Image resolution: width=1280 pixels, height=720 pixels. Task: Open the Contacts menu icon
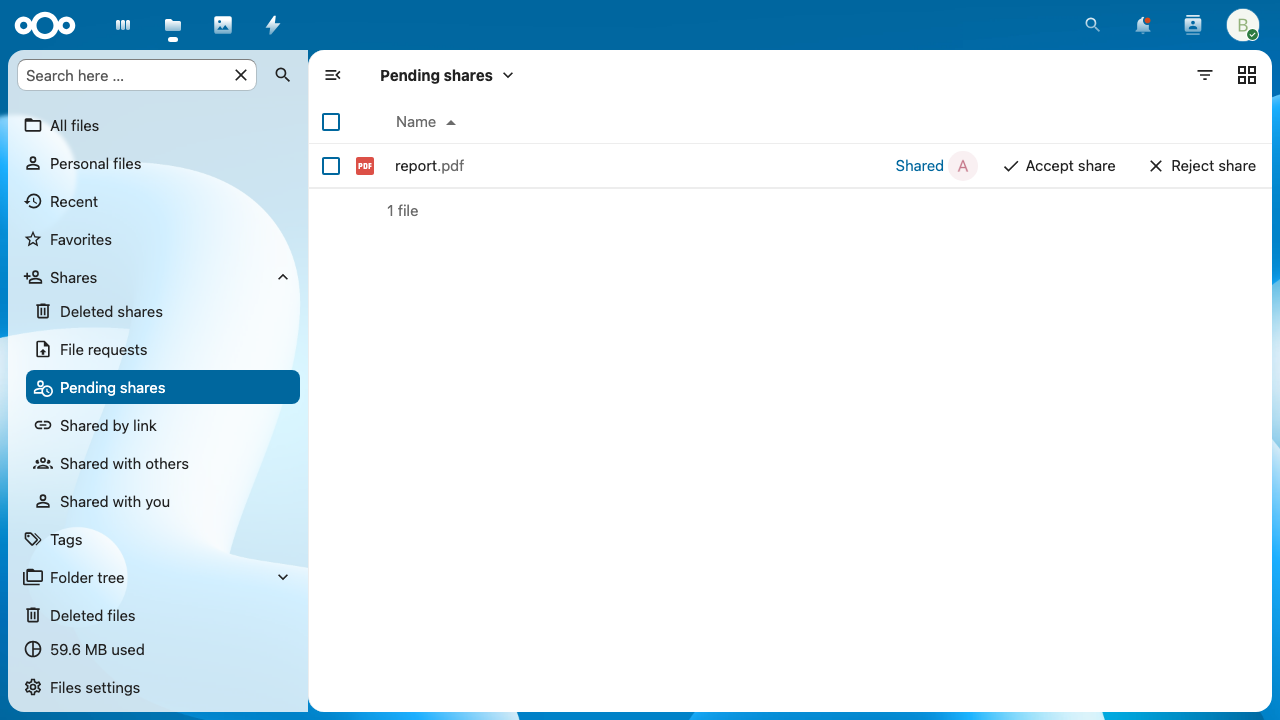tap(1193, 25)
